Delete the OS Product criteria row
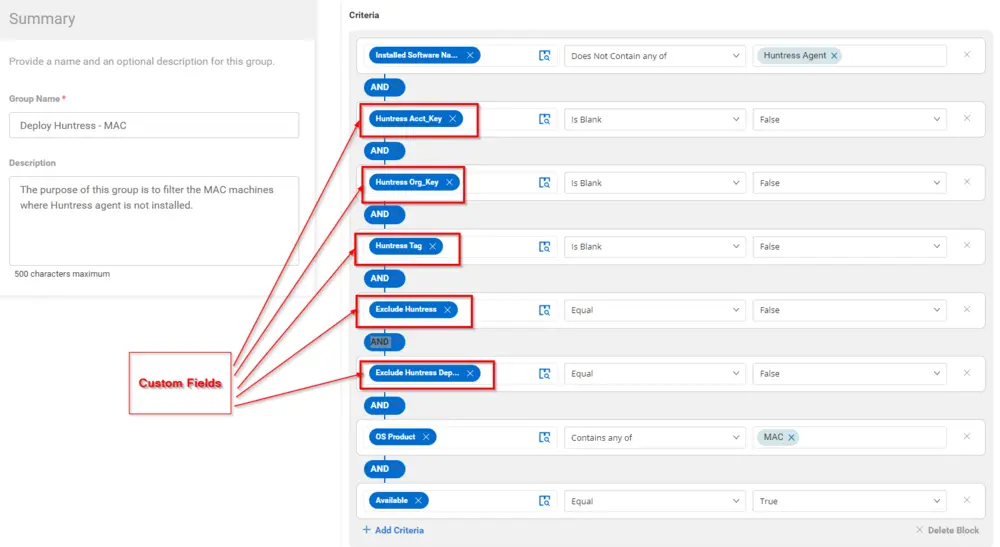This screenshot has height=547, width=1000. tap(967, 437)
